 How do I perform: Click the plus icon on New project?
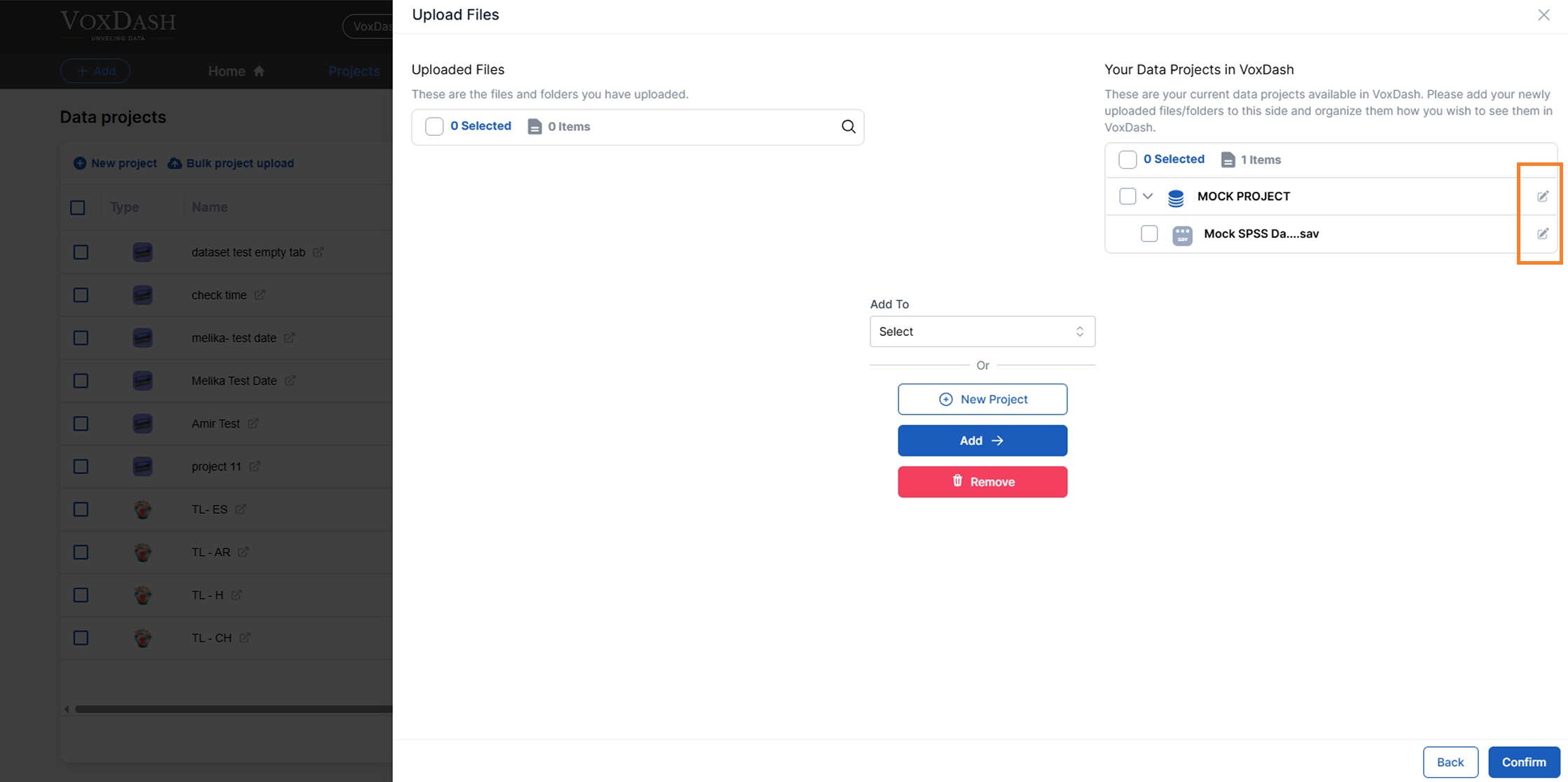click(x=79, y=163)
